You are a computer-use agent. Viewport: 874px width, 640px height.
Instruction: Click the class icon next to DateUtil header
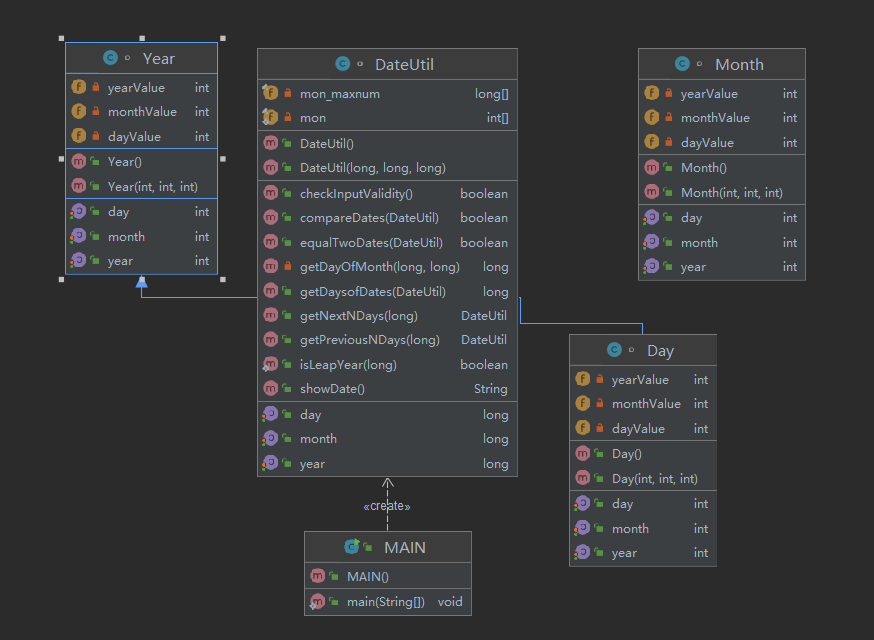342,64
